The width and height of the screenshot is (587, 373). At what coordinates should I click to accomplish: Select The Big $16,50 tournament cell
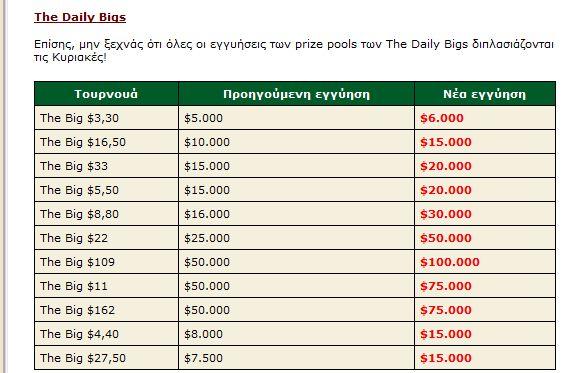tap(106, 142)
